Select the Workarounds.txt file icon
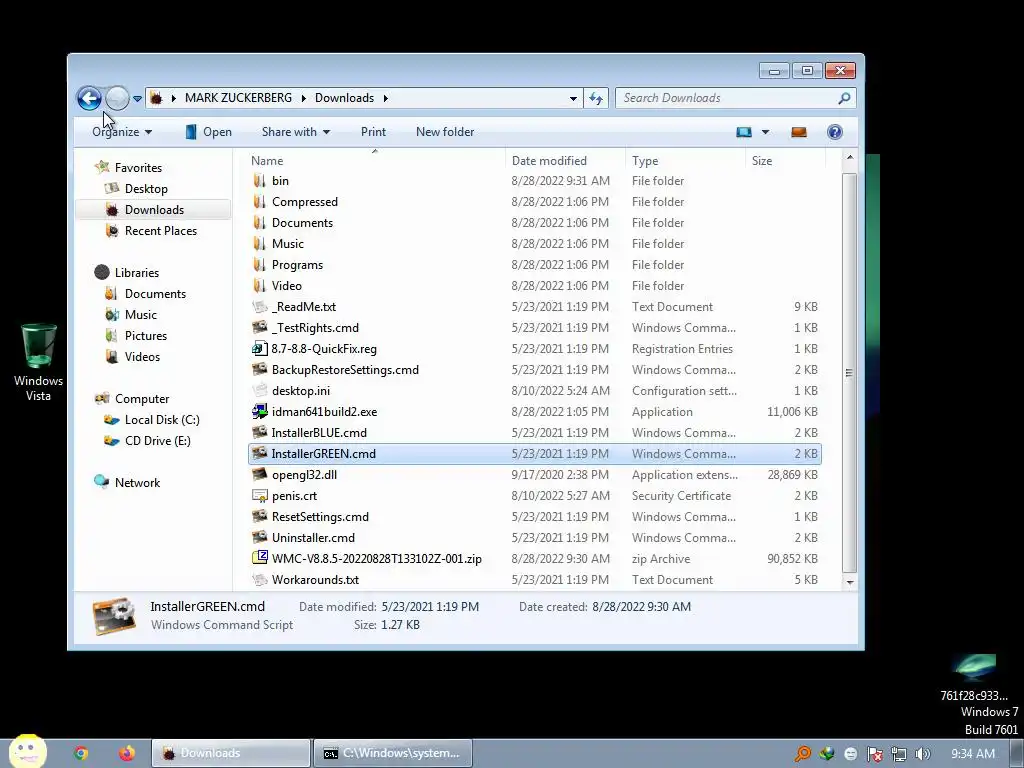The height and width of the screenshot is (768, 1024). (259, 579)
